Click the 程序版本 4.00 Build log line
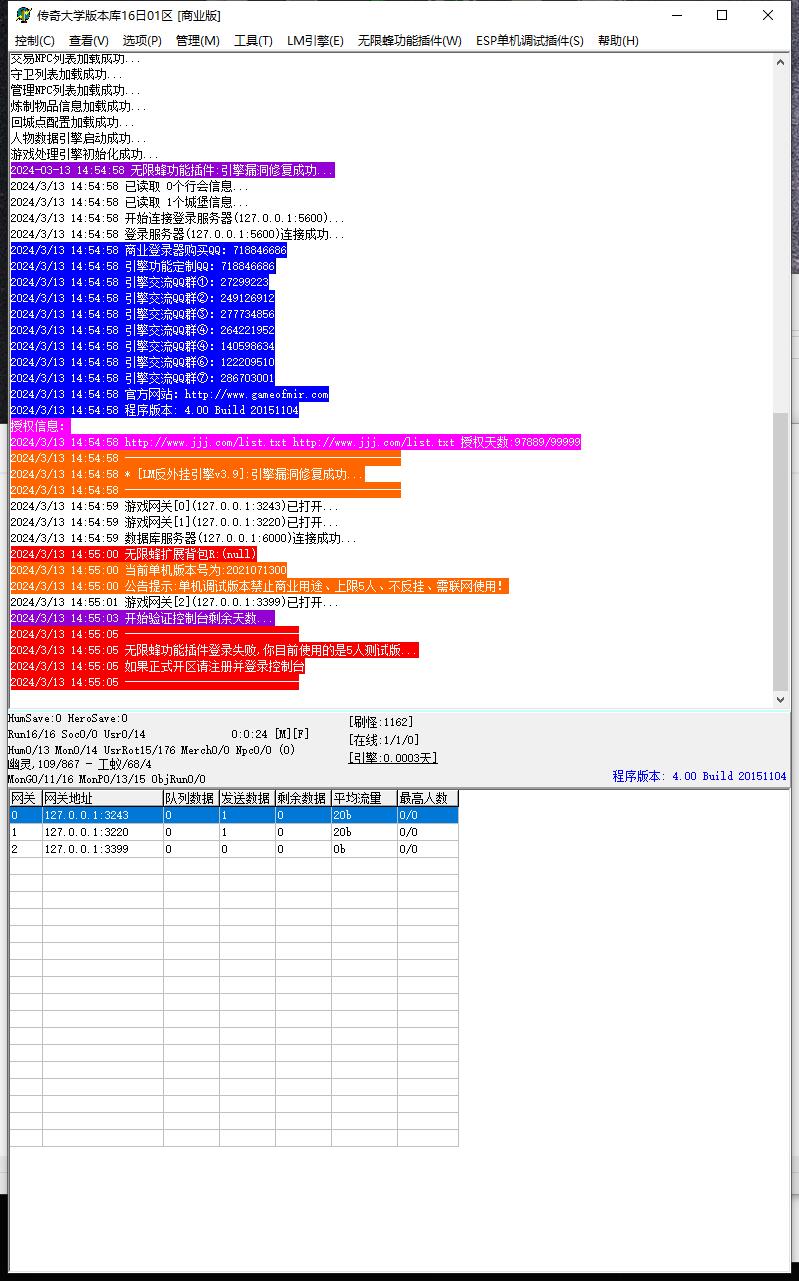This screenshot has width=799, height=1281. [154, 410]
